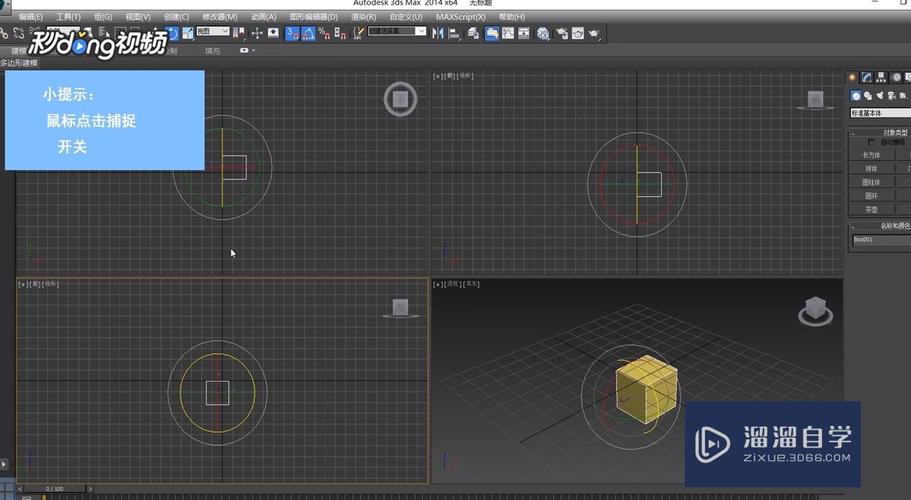The width and height of the screenshot is (911, 500).
Task: Switch to the 填充 ribbon tab
Action: [213, 51]
